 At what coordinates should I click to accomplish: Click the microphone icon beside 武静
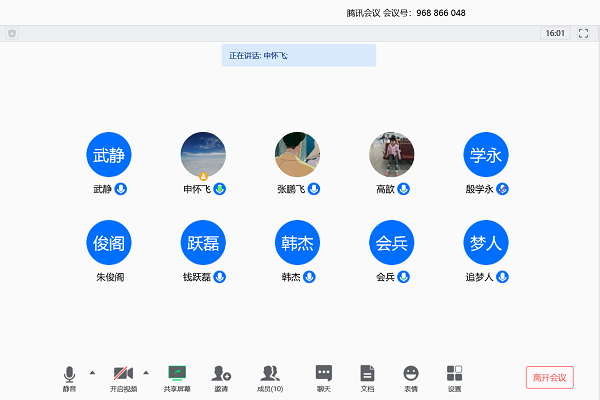(x=121, y=188)
